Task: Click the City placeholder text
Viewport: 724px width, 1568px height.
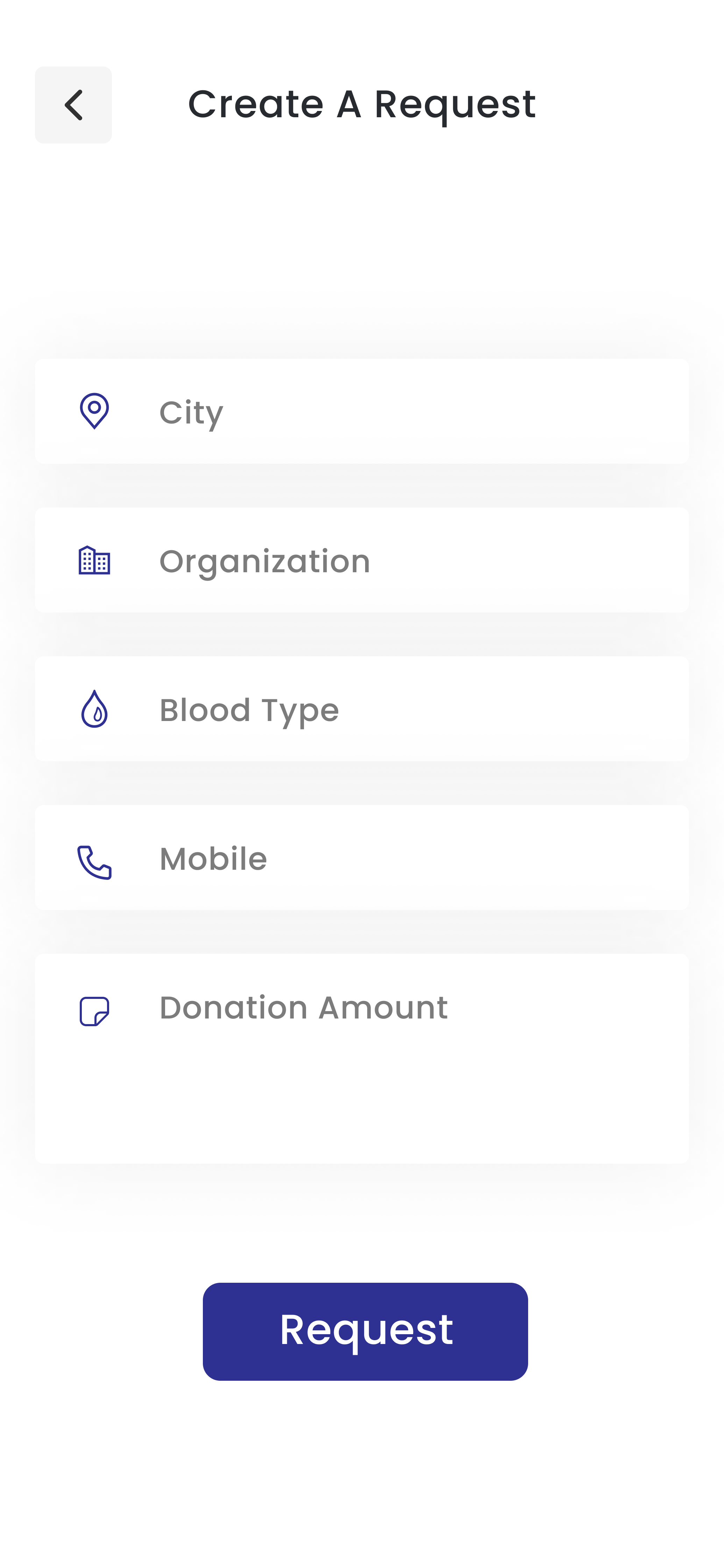Action: pyautogui.click(x=192, y=413)
